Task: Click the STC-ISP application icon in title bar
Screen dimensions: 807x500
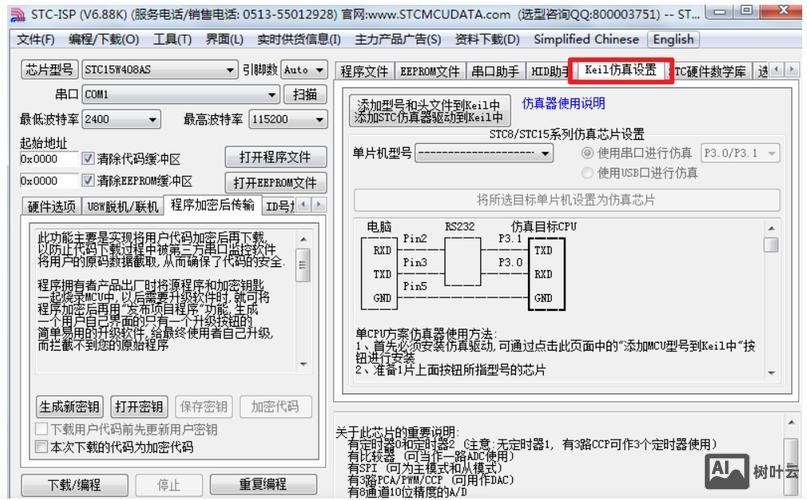Action: [x=18, y=14]
